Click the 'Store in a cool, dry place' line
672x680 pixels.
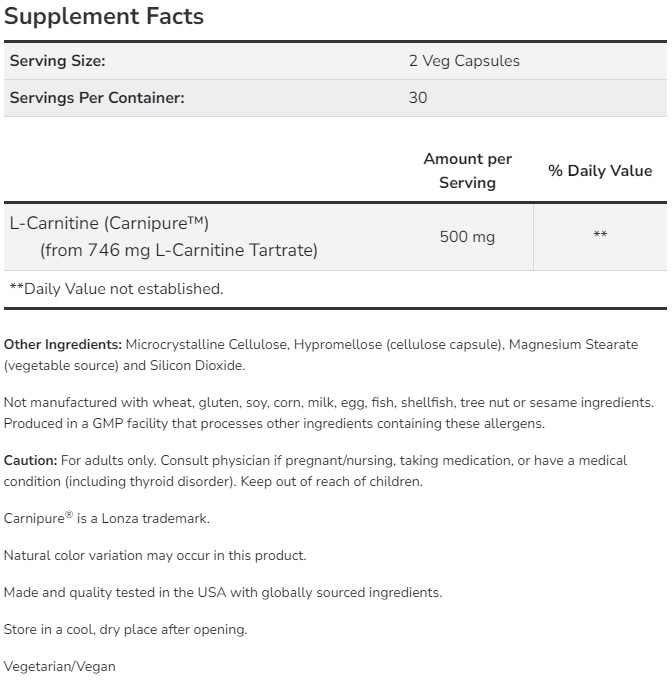coord(125,629)
